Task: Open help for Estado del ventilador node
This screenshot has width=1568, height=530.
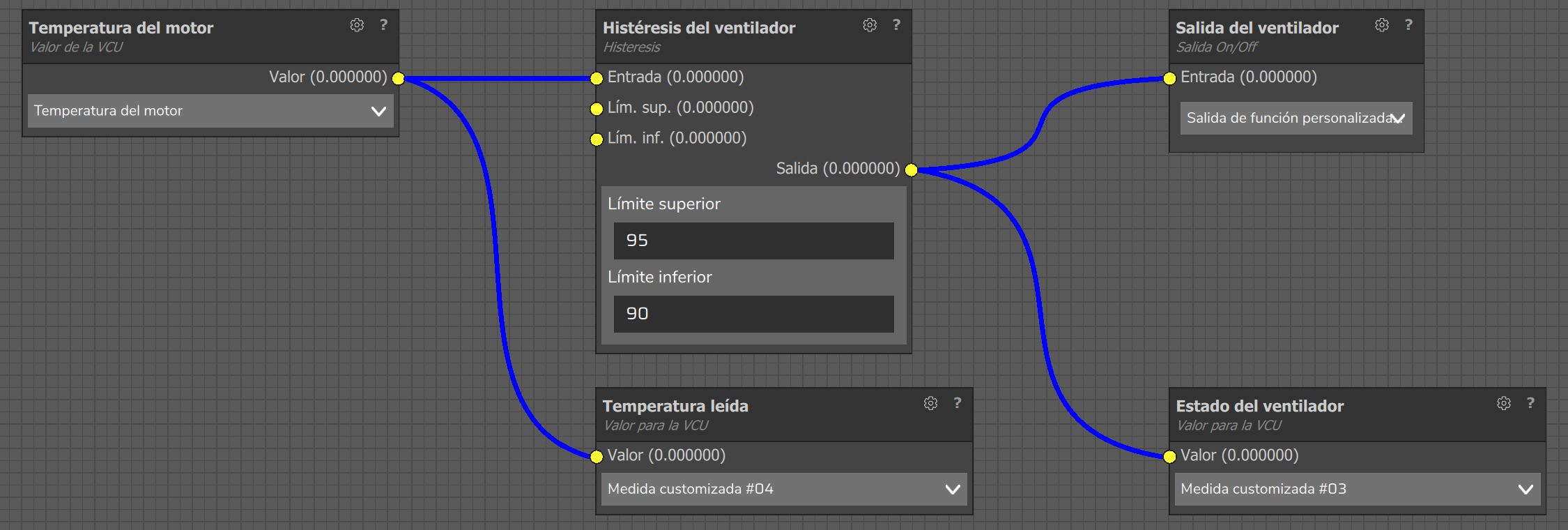Action: [x=1530, y=403]
